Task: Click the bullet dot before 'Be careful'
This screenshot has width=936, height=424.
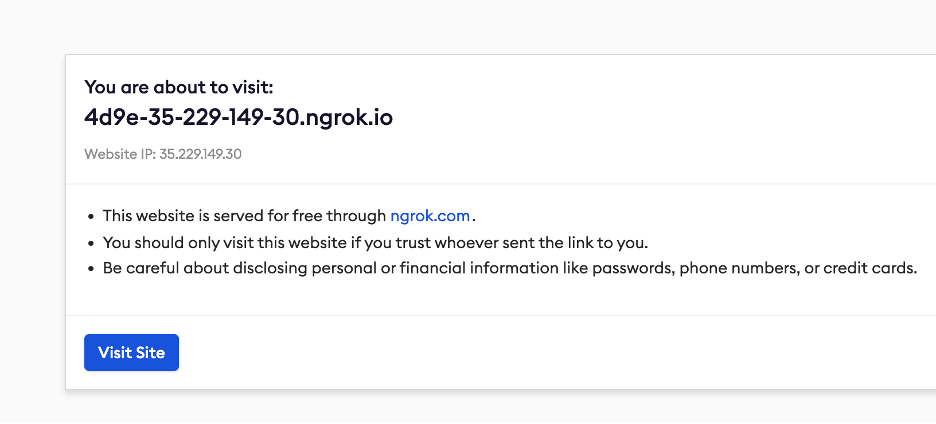Action: pos(91,269)
